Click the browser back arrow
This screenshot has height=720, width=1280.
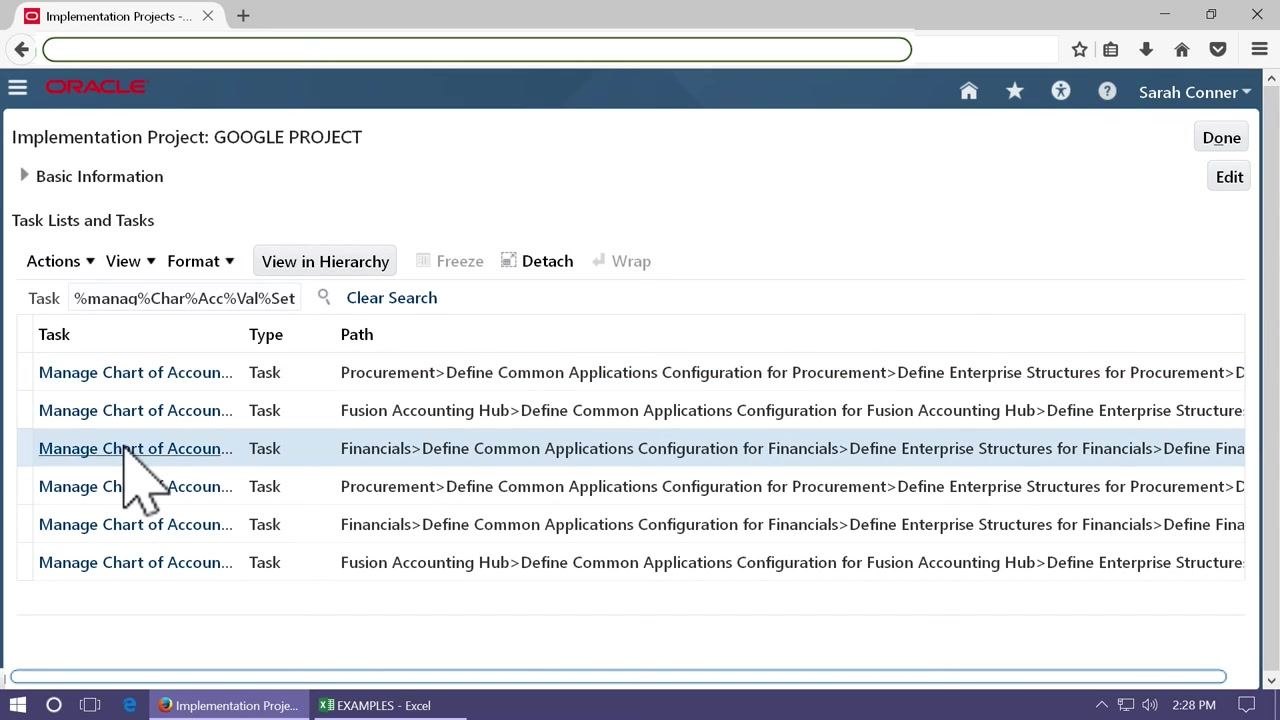click(x=22, y=49)
